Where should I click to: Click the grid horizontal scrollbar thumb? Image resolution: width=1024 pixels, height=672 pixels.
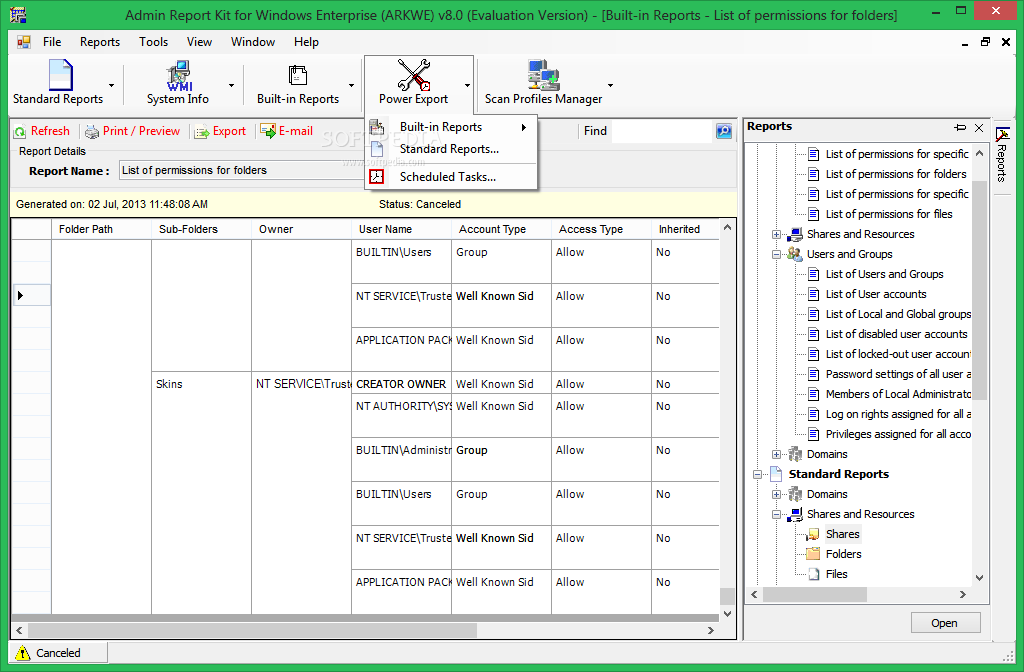tap(252, 630)
